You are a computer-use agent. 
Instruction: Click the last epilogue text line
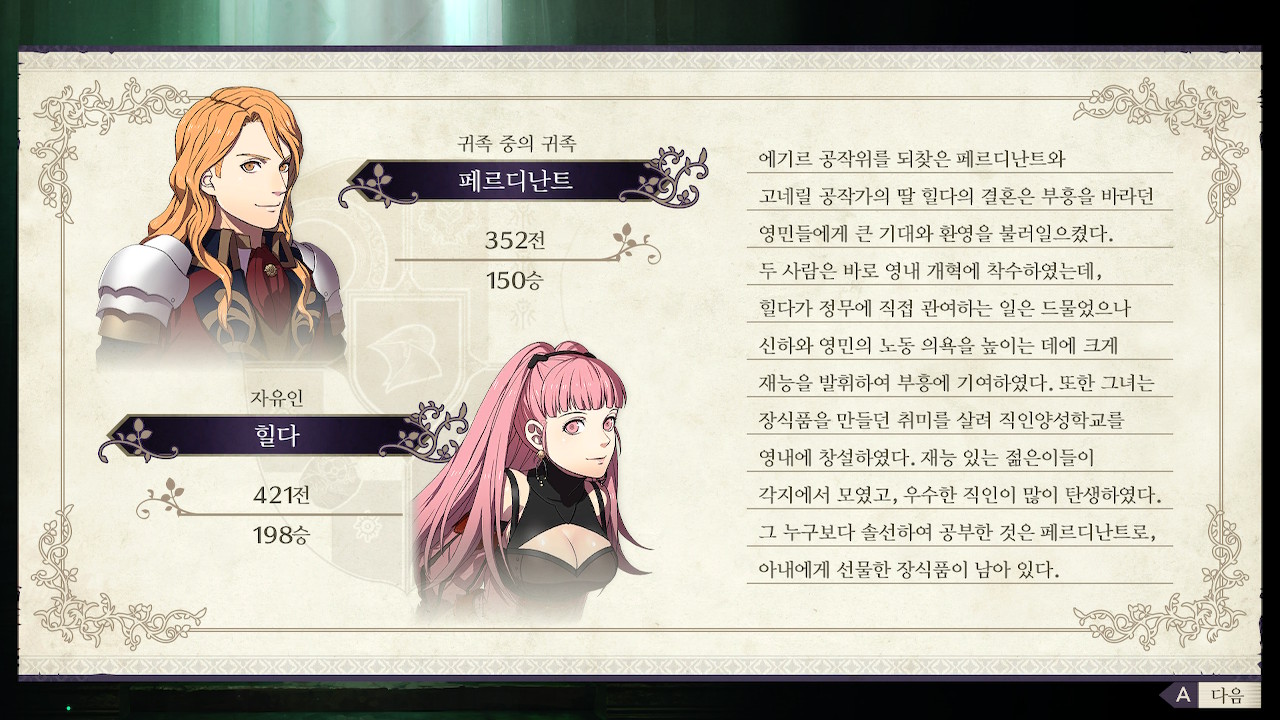pyautogui.click(x=909, y=571)
